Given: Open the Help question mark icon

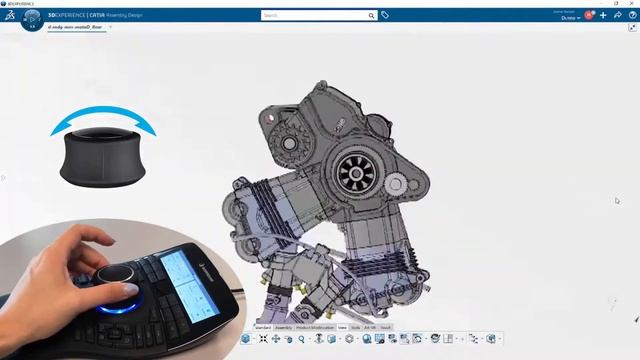Looking at the screenshot, I should coord(633,15).
